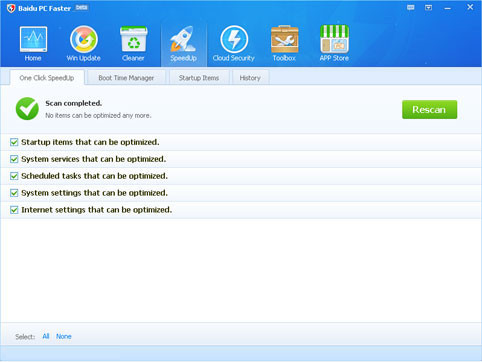
Task: Open the Home monitor icon
Action: 33,40
